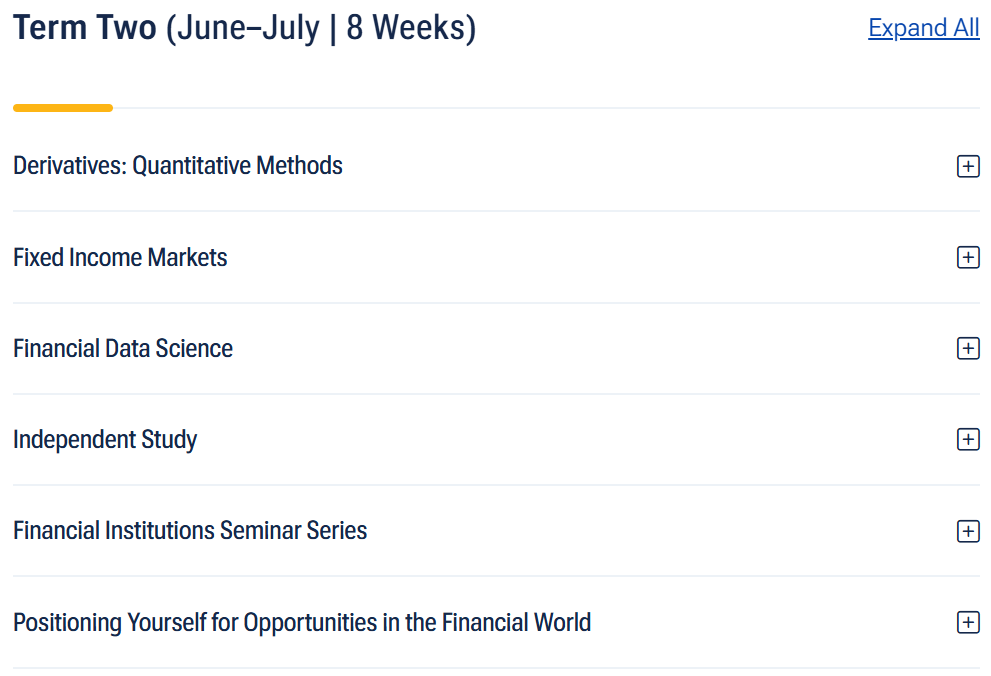Click the gray divider line beside yellow bar
The image size is (991, 676).
[x=546, y=108]
